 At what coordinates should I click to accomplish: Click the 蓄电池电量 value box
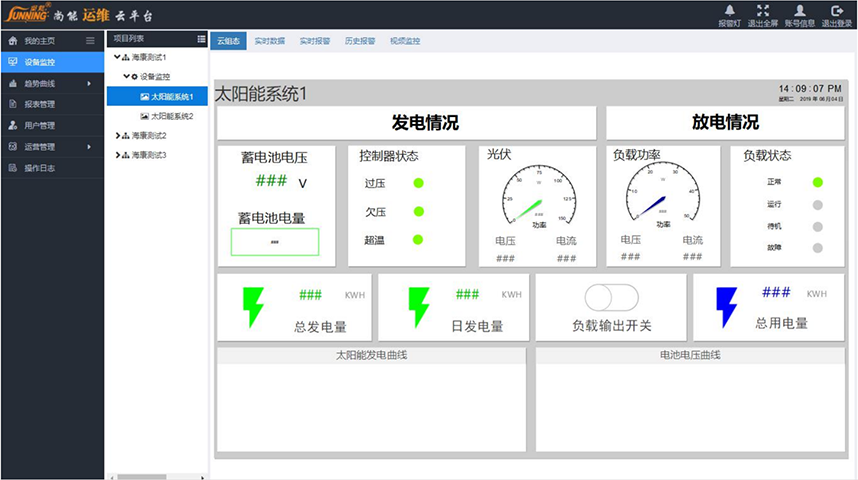tap(275, 242)
